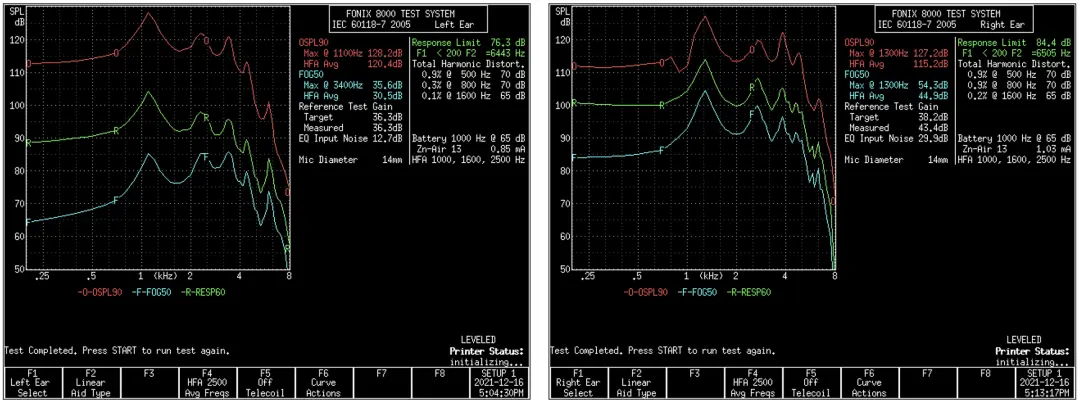
Task: Select OSPL90 legend entry under right graph
Action: 644,293
